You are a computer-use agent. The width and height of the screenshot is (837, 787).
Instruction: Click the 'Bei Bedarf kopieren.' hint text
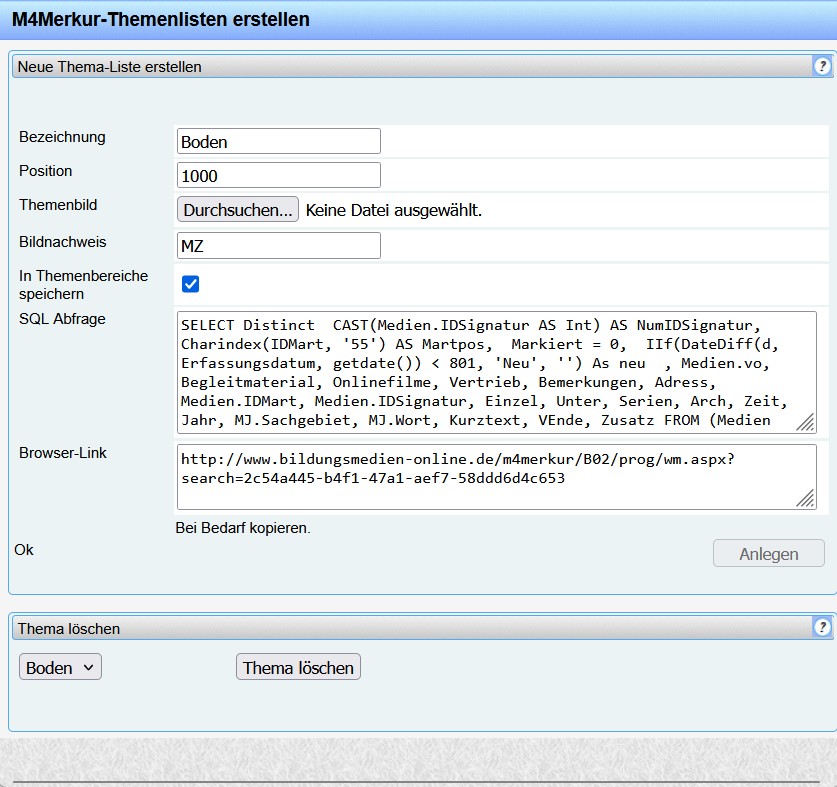(242, 528)
